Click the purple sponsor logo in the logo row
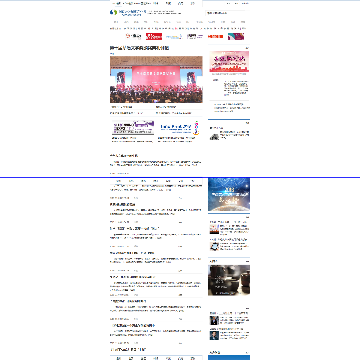The width and height of the screenshot is (360, 360). (x=195, y=36)
